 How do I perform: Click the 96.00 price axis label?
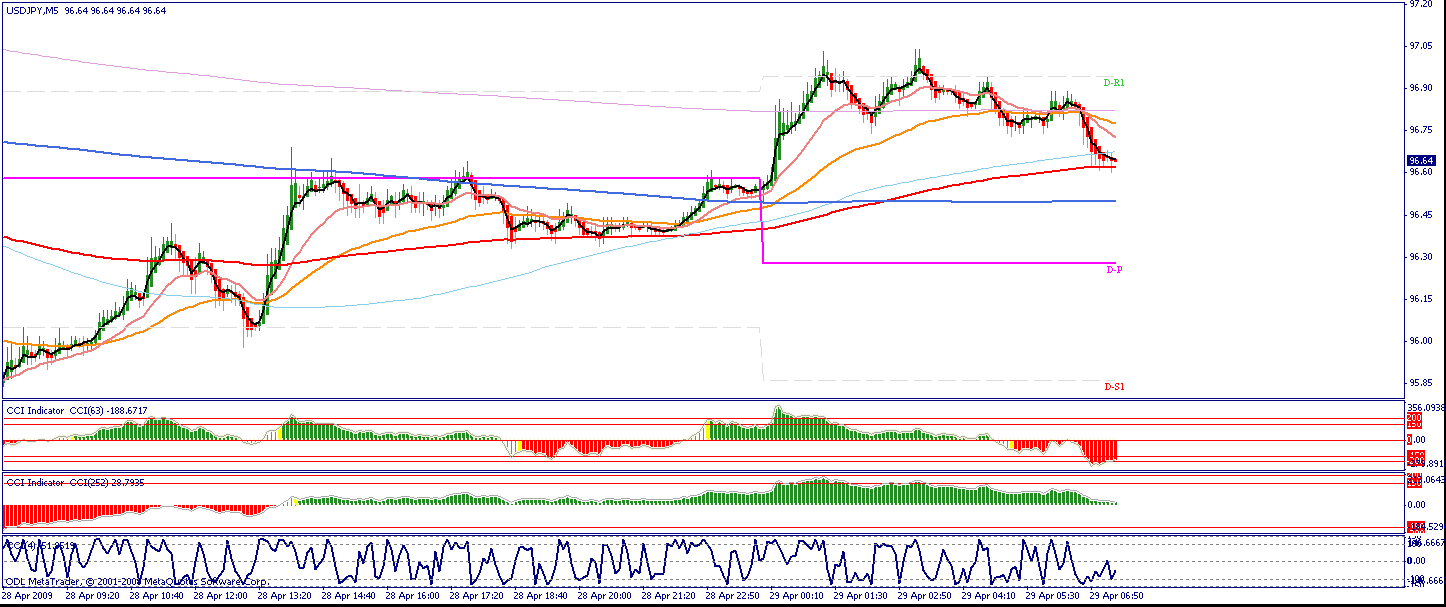[x=1420, y=341]
